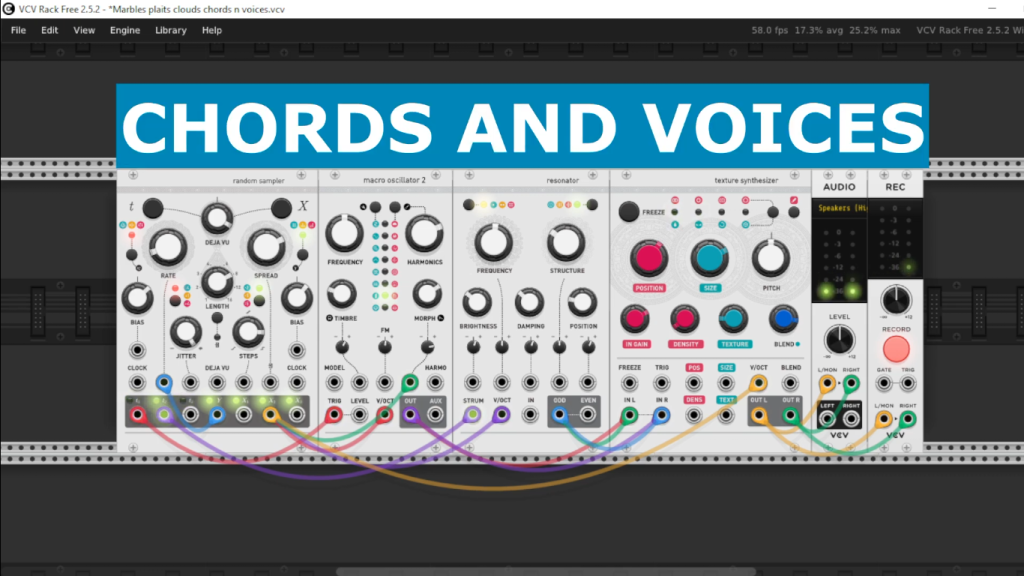Click the red RECORD button
The height and width of the screenshot is (576, 1024).
[x=895, y=349]
